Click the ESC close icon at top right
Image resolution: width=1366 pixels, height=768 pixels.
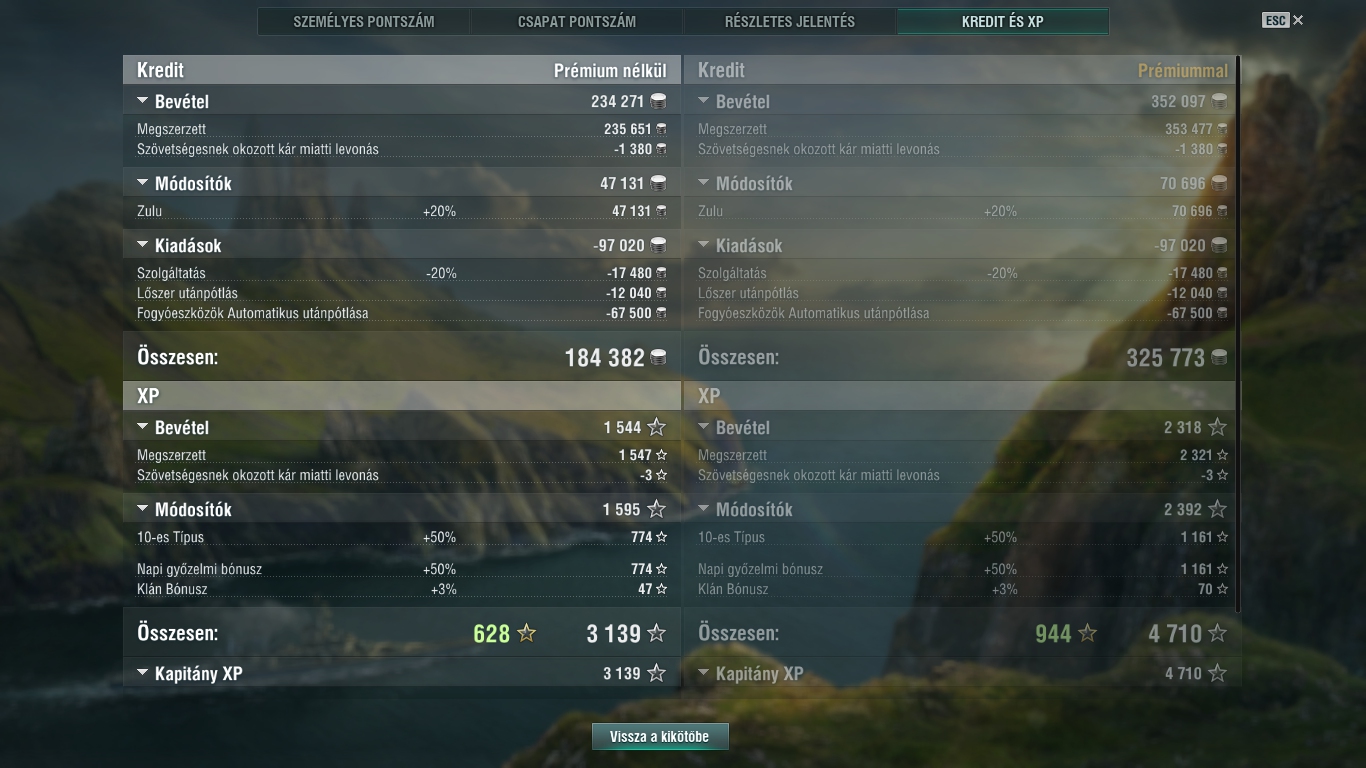[1298, 20]
